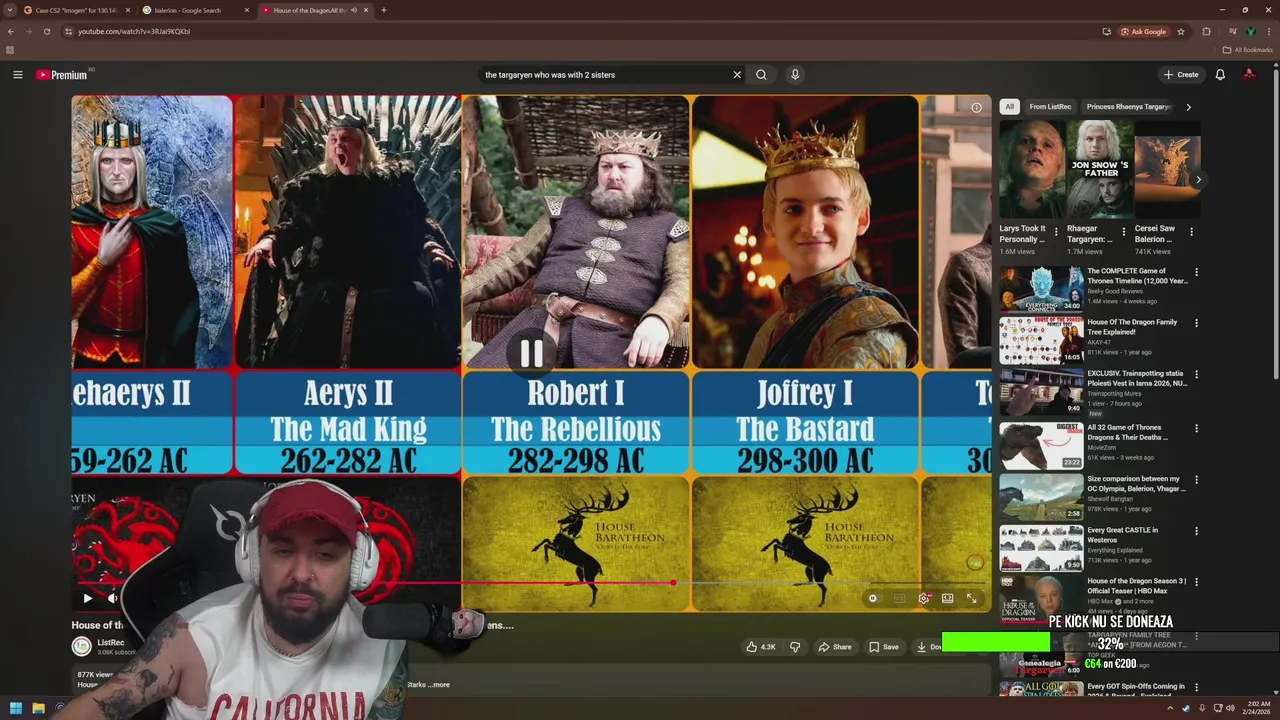Image resolution: width=1280 pixels, height=720 pixels.
Task: Open options for Rhaegar Targaryen short
Action: [x=1123, y=232]
